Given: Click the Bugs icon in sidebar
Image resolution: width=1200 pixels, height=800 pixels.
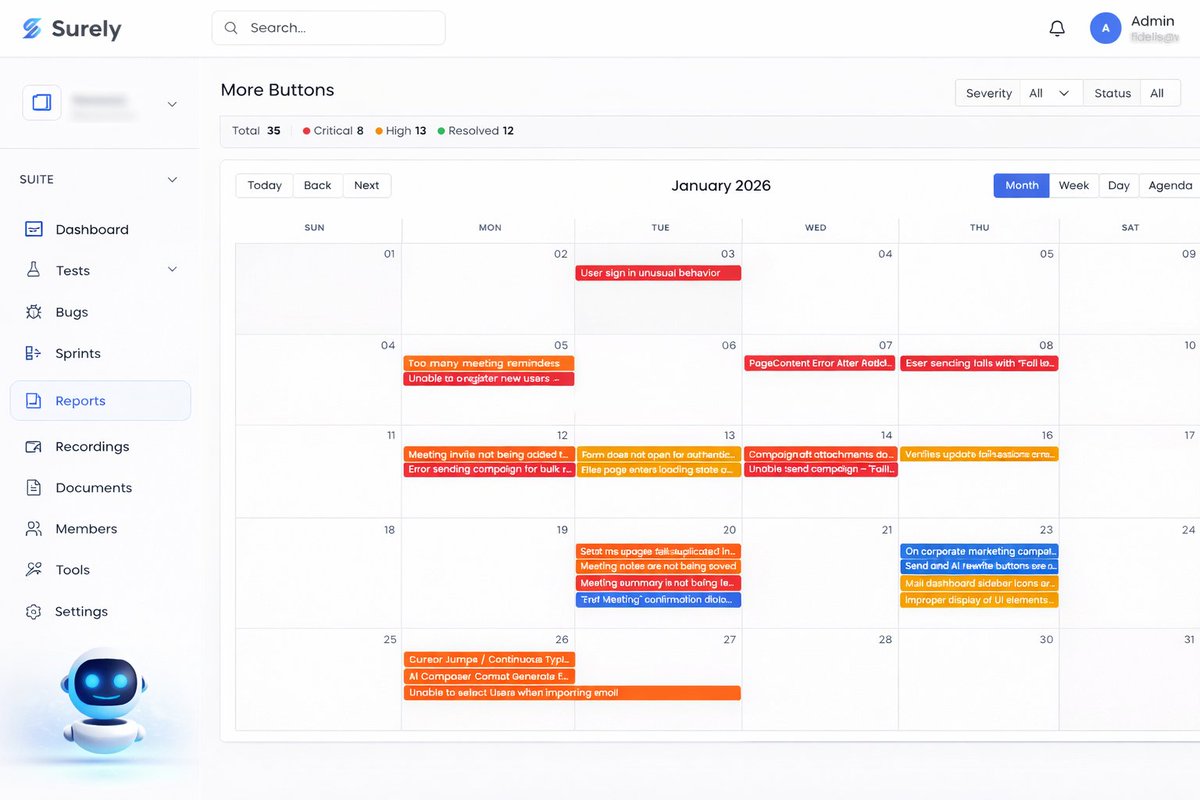Looking at the screenshot, I should point(34,312).
